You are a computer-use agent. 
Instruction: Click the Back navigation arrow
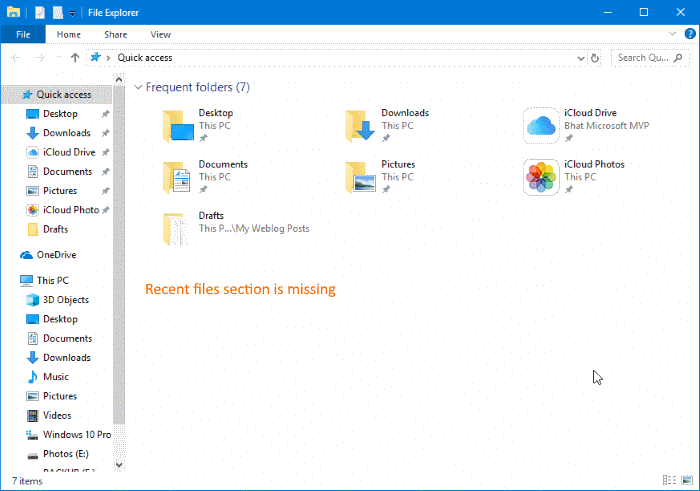click(16, 58)
